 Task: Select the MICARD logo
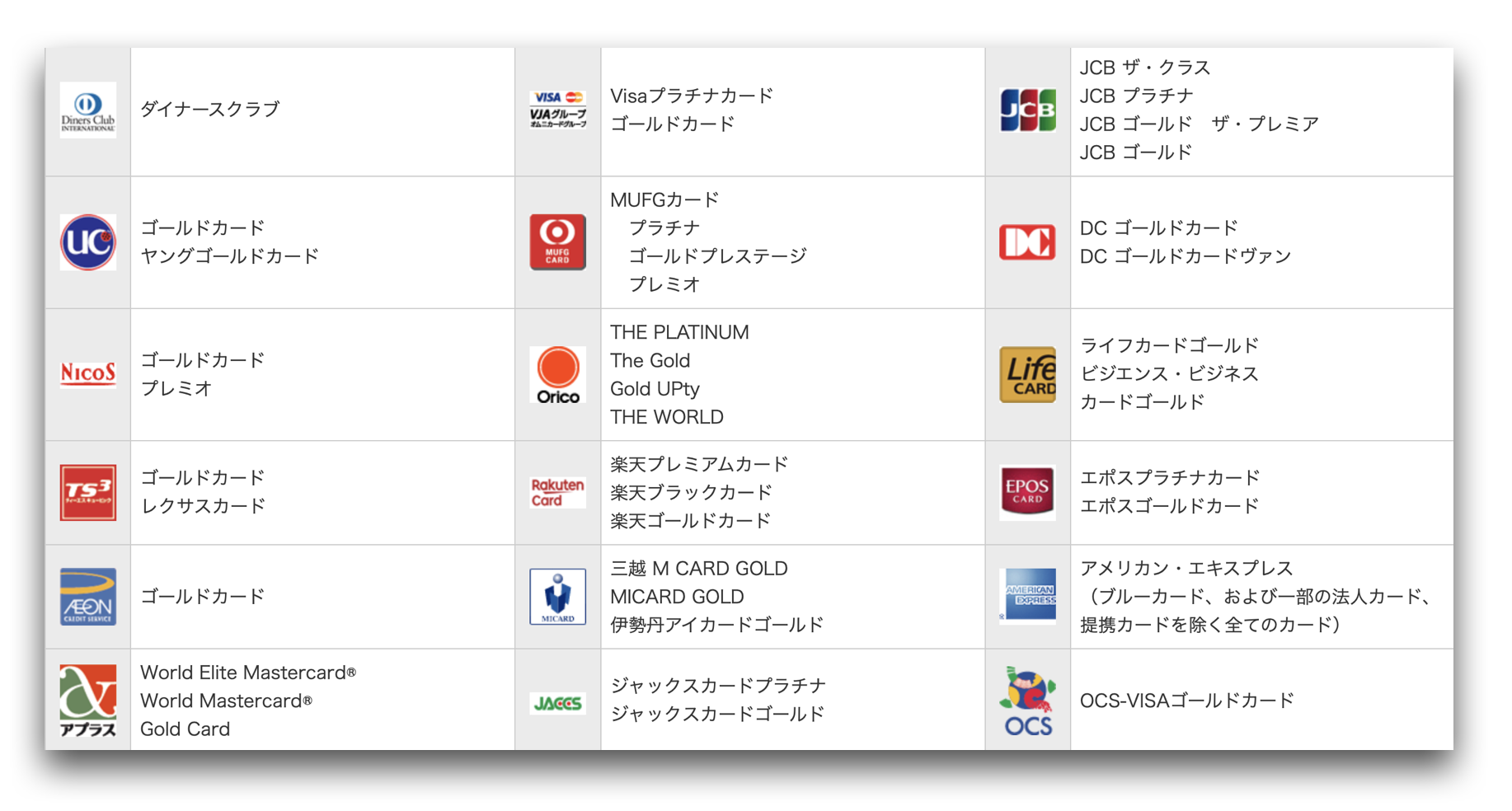558,597
